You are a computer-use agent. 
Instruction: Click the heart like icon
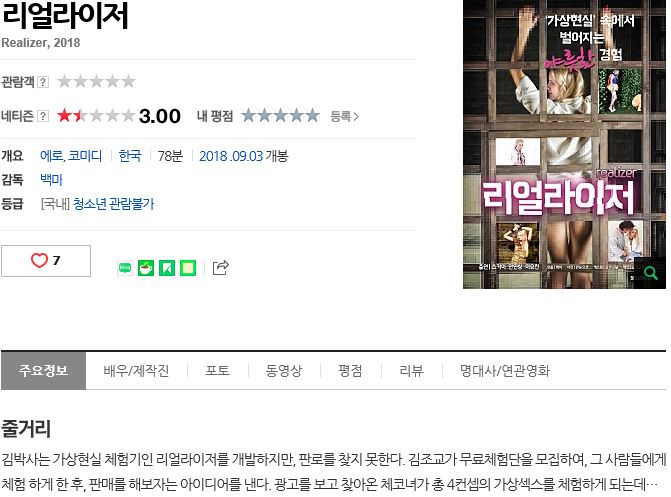point(39,260)
